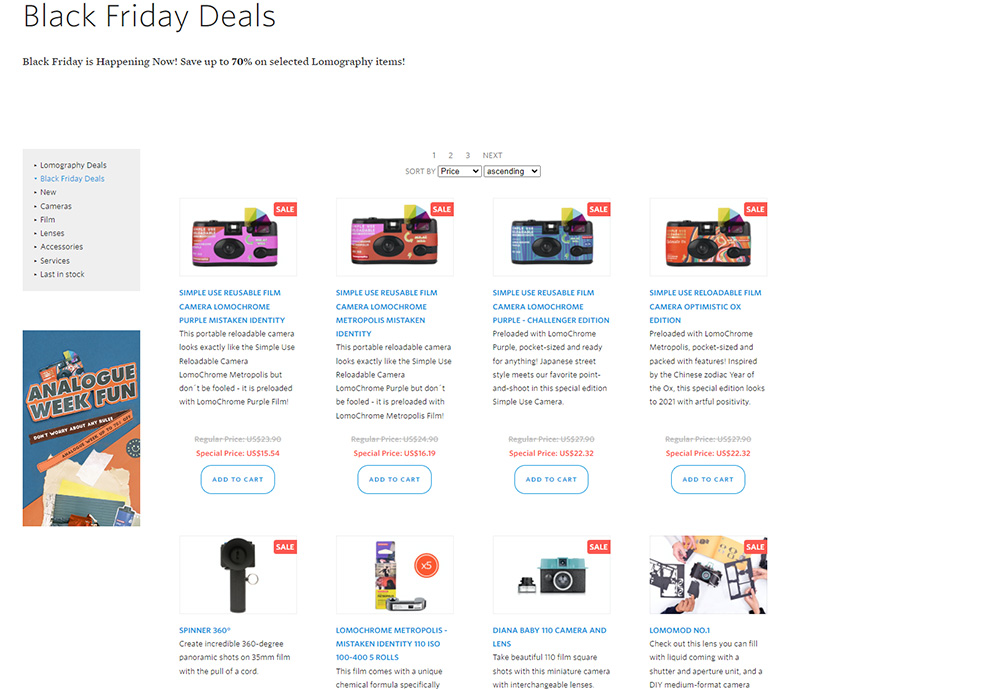
Task: Open the Last in stock sidebar category
Action: click(x=62, y=274)
